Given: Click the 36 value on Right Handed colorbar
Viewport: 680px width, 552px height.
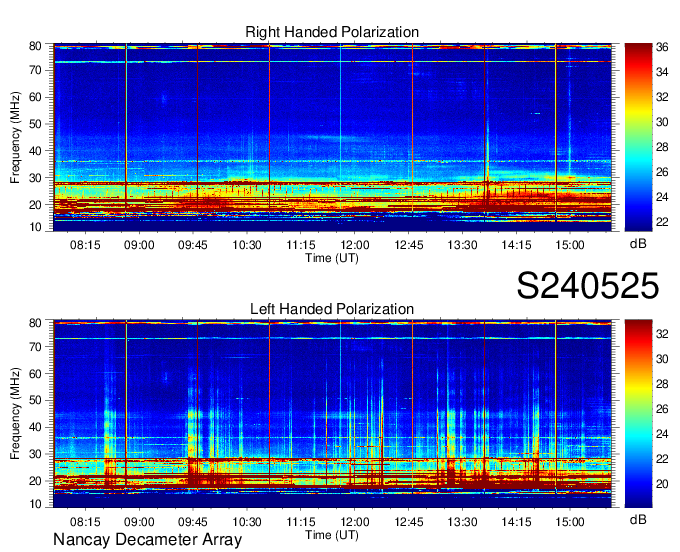Looking at the screenshot, I should tap(662, 47).
